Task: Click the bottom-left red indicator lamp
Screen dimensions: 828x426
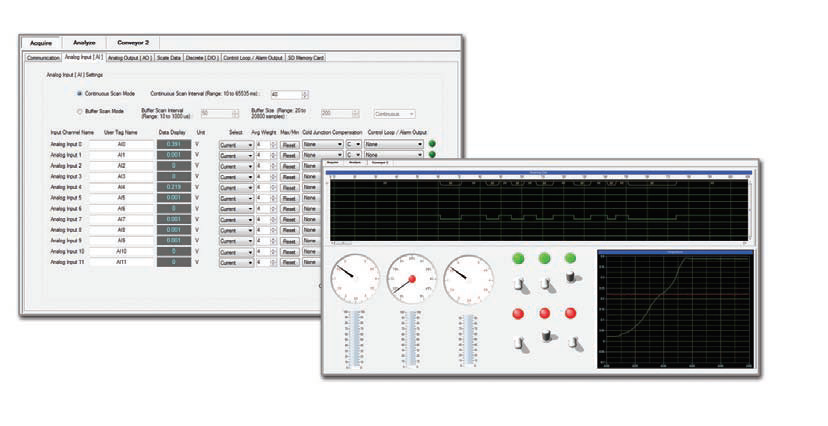Action: pos(519,313)
